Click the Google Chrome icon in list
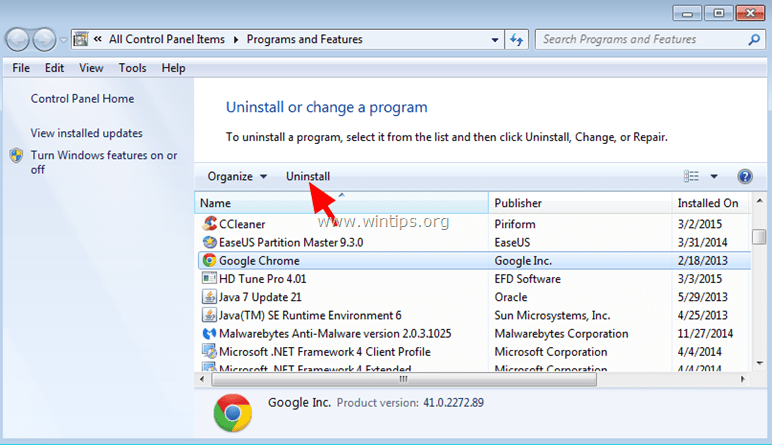Screen dimensions: 772x445 [x=210, y=260]
